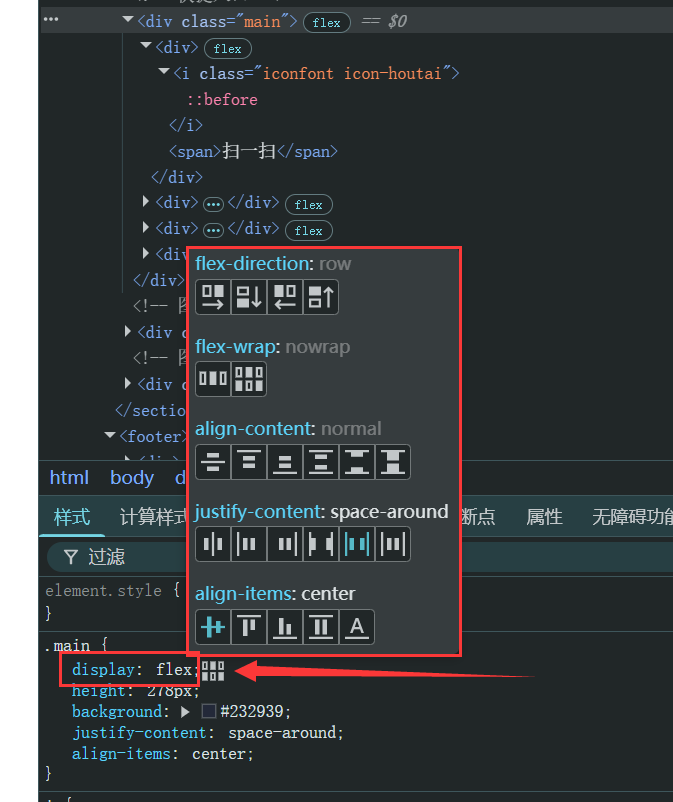Click the html breadcrumb link

(x=69, y=477)
